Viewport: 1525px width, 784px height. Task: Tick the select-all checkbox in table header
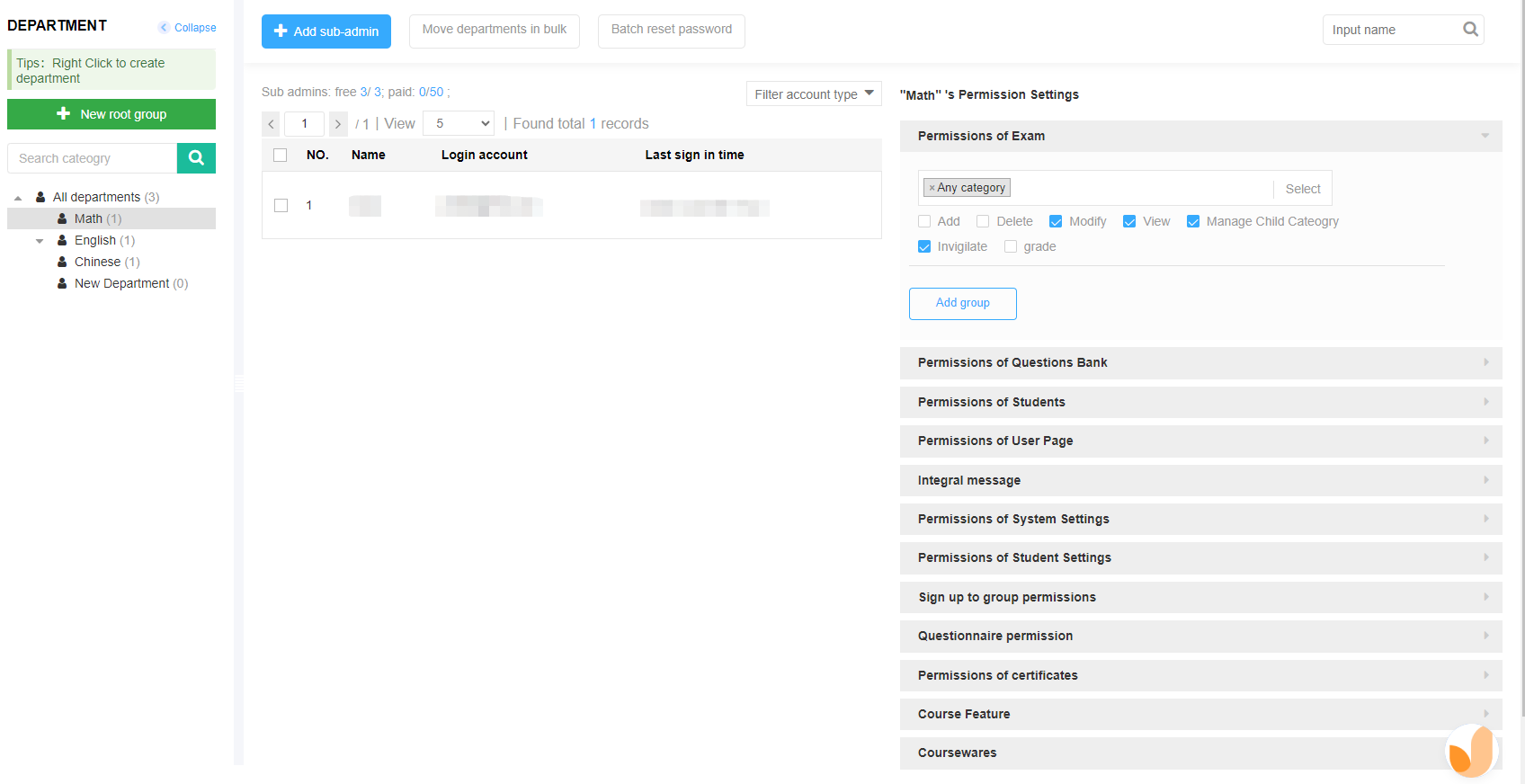(281, 155)
